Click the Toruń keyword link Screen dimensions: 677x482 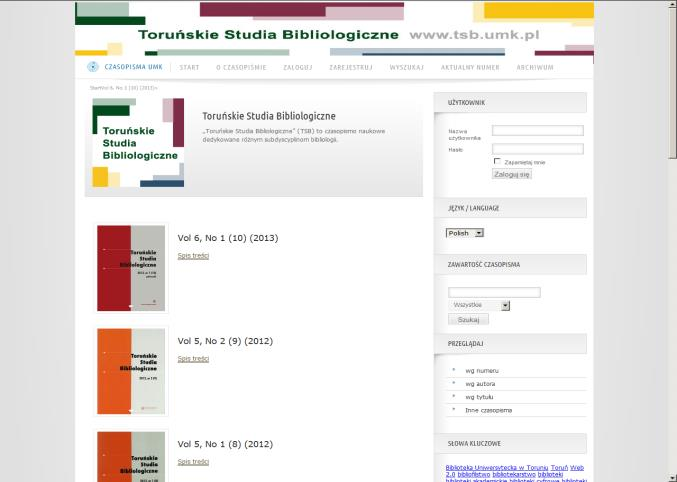coord(559,468)
